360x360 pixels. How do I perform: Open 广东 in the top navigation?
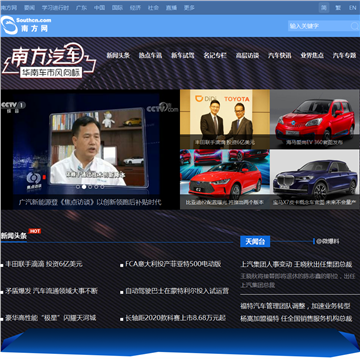pyautogui.click(x=81, y=8)
